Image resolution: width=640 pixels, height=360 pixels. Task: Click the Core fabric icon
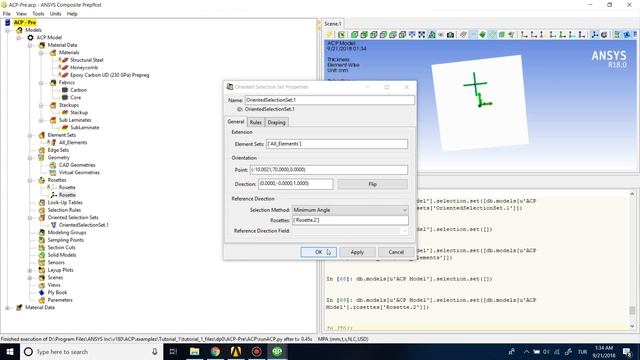click(64, 98)
